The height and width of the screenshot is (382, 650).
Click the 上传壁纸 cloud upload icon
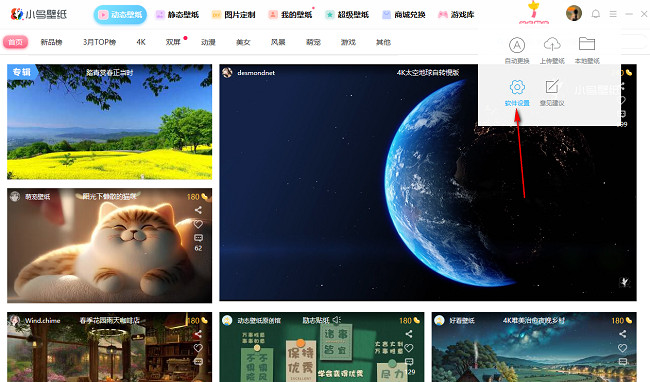pyautogui.click(x=552, y=44)
